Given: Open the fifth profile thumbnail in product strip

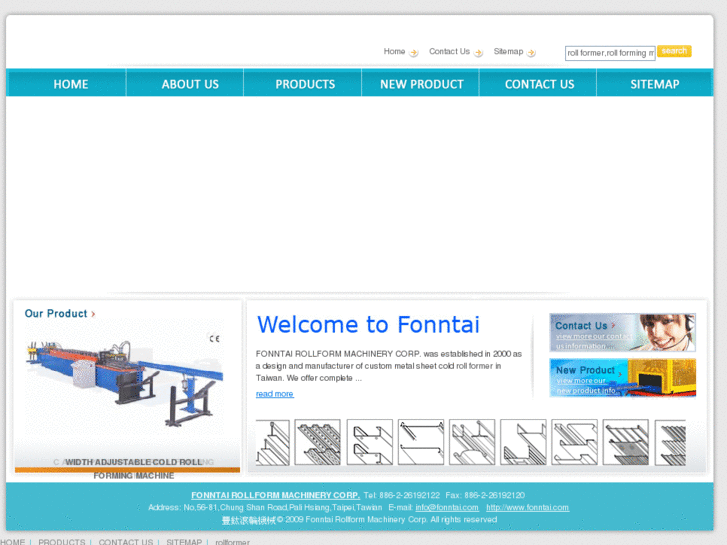Looking at the screenshot, I should (472, 442).
